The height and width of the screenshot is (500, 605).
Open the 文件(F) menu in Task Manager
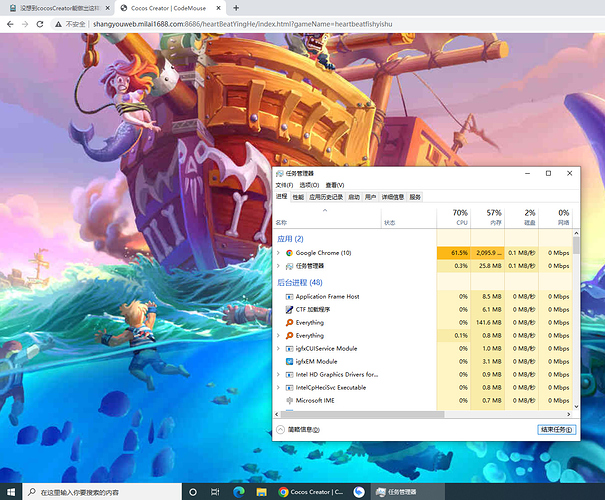284,185
